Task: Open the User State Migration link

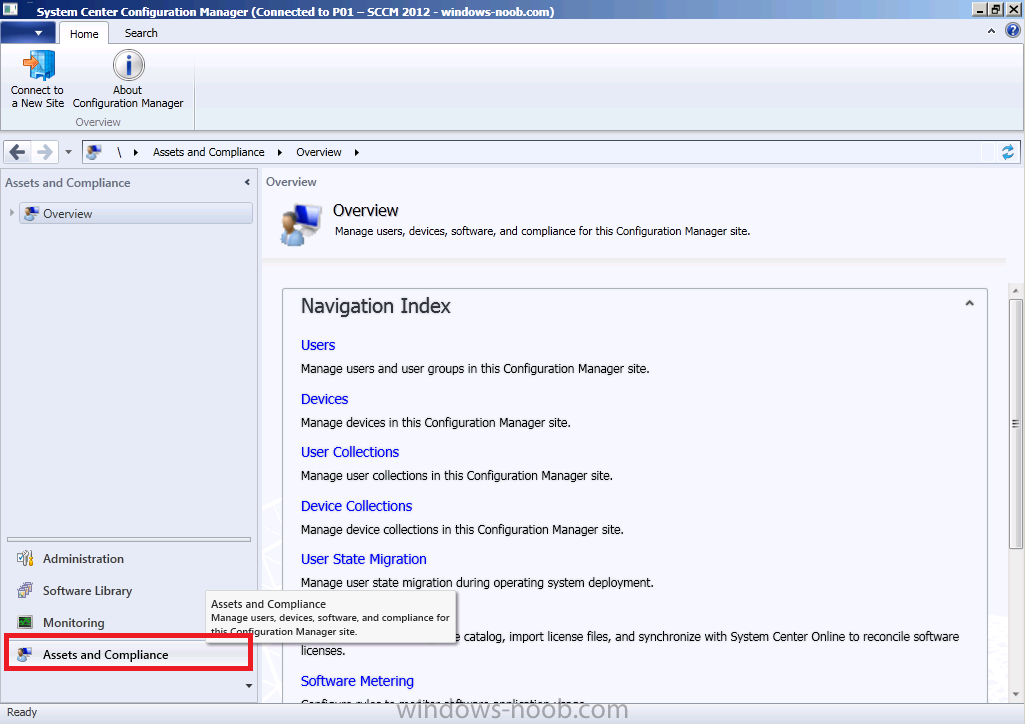Action: pyautogui.click(x=363, y=559)
